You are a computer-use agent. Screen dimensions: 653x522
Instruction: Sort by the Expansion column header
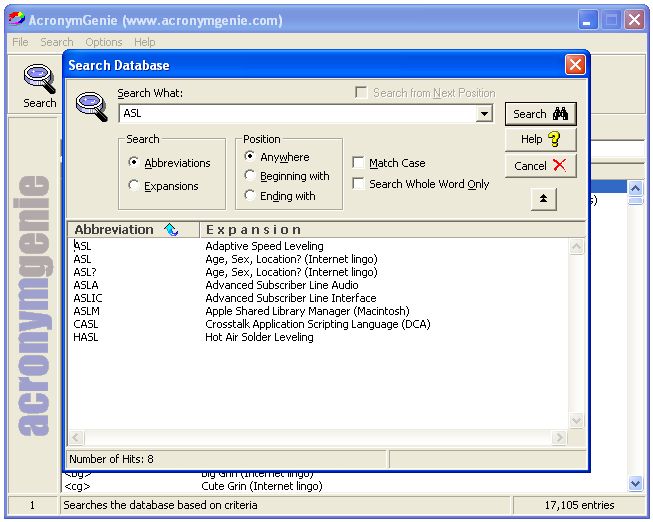393,230
